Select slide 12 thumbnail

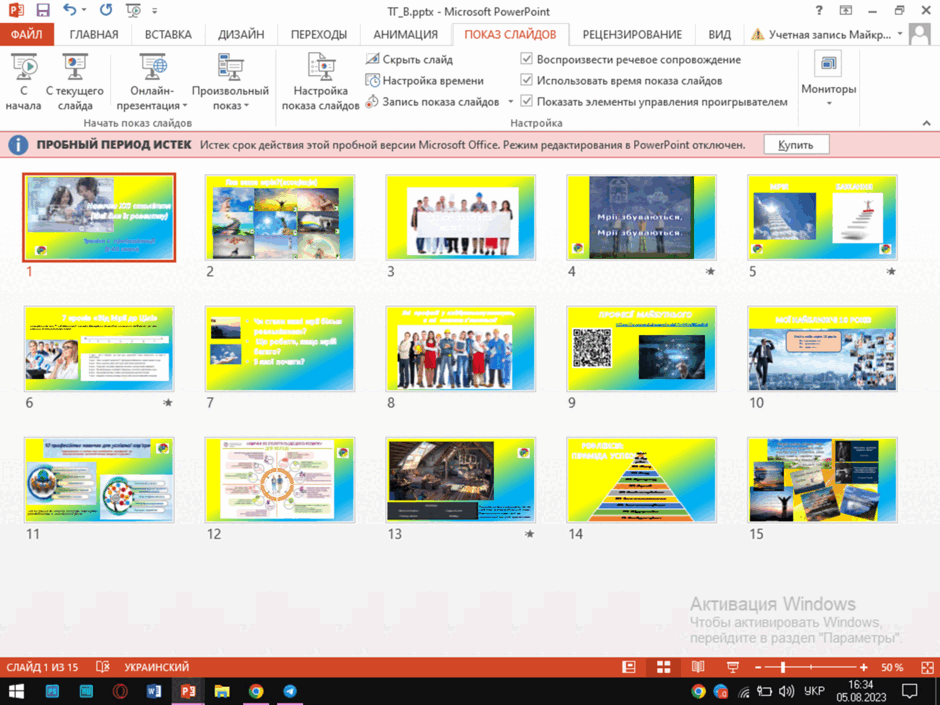(x=280, y=480)
